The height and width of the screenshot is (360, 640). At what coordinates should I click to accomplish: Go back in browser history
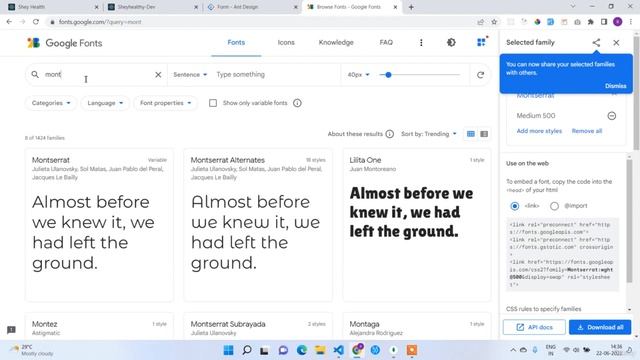tap(9, 22)
